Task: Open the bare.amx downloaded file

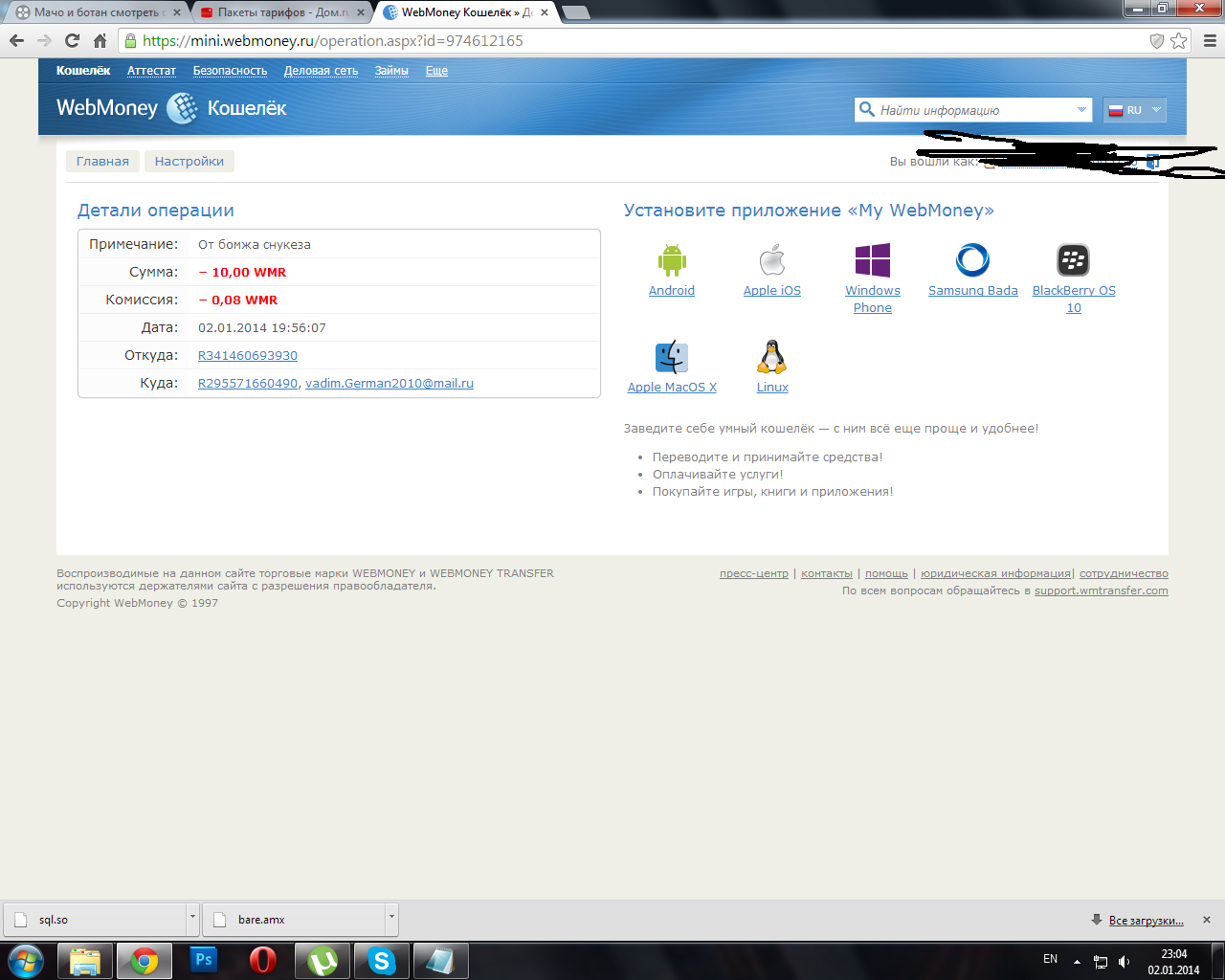Action: pyautogui.click(x=295, y=919)
